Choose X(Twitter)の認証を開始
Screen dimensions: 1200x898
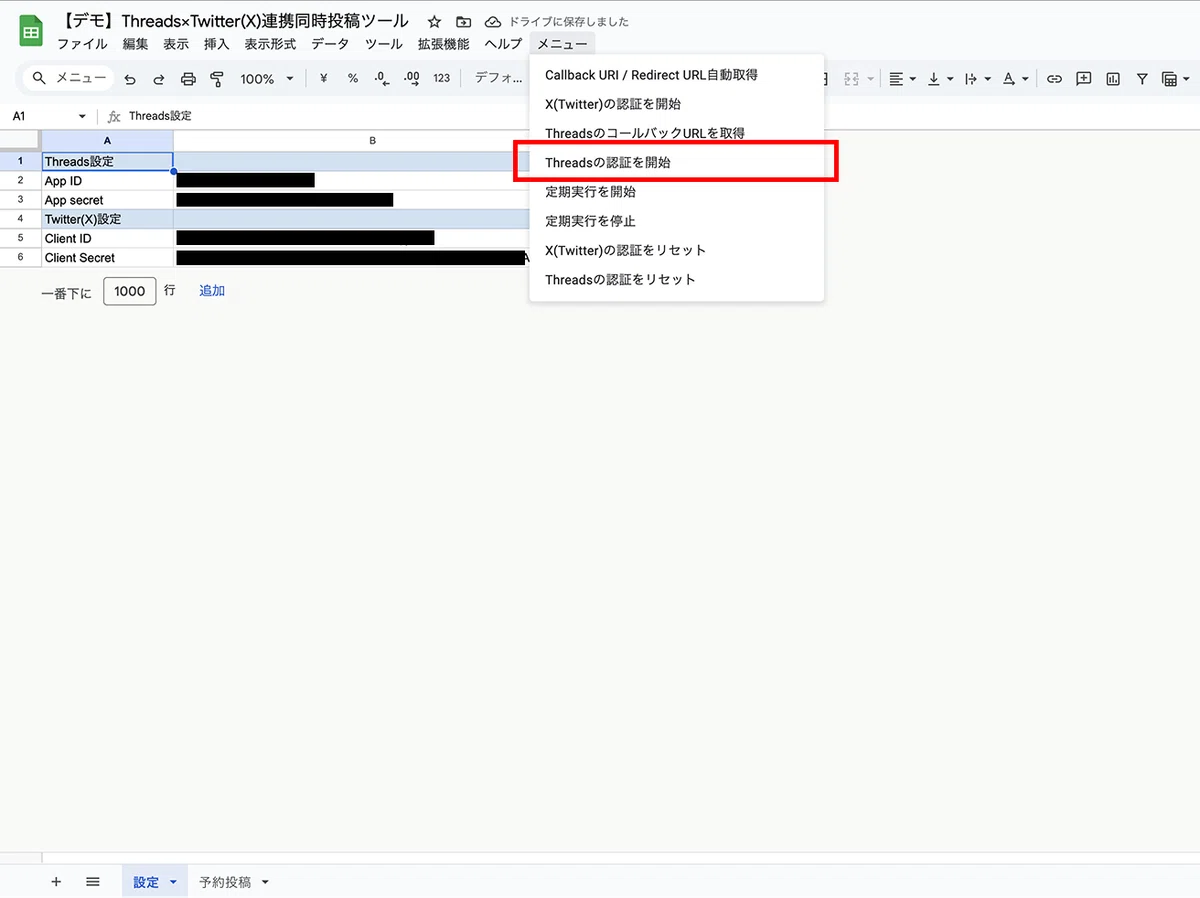click(x=676, y=104)
